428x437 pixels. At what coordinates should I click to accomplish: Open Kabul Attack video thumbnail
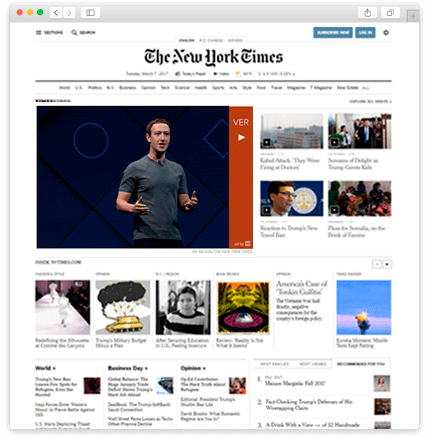tap(292, 131)
